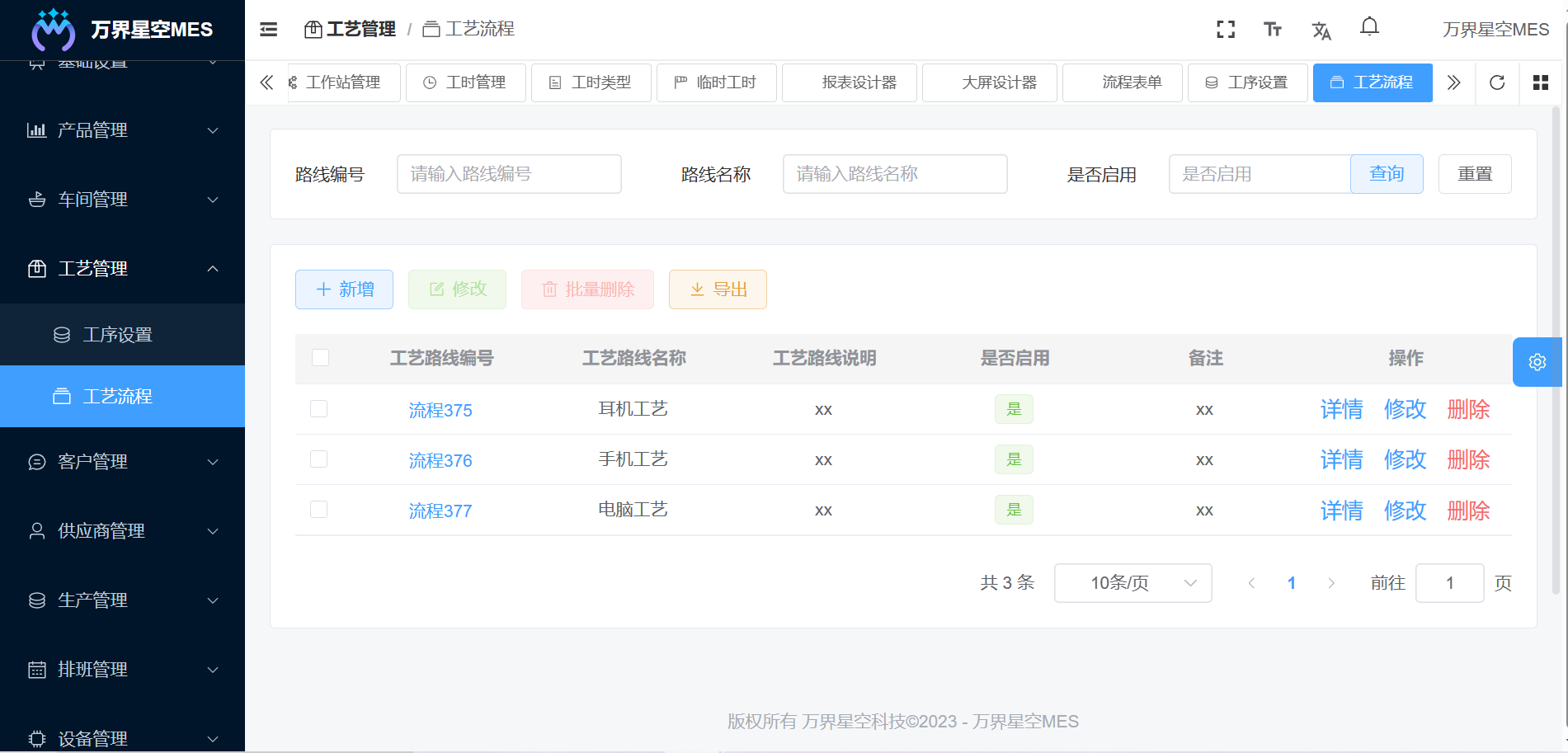
Task: Switch to the 大屏设计器 tab
Action: pyautogui.click(x=989, y=82)
